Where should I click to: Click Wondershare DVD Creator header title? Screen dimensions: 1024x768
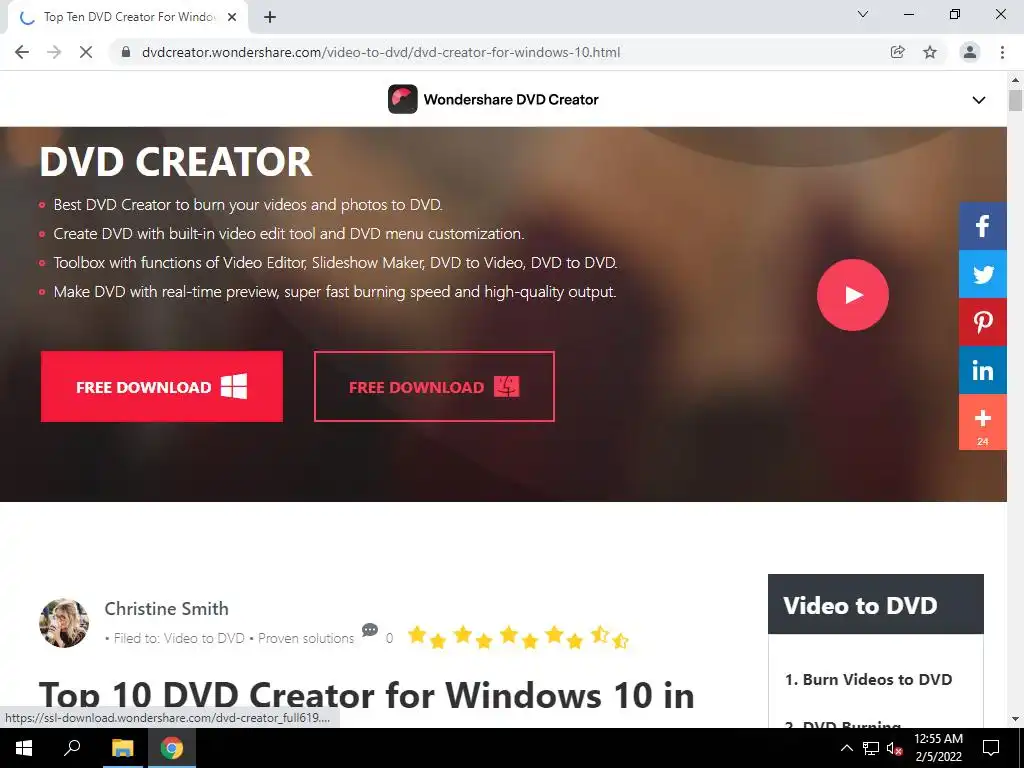pos(511,99)
